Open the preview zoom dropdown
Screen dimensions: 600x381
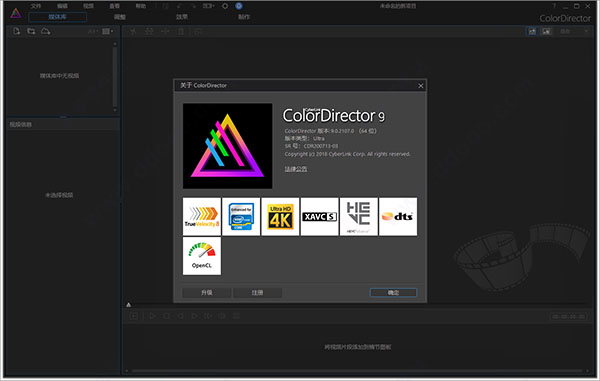point(574,31)
